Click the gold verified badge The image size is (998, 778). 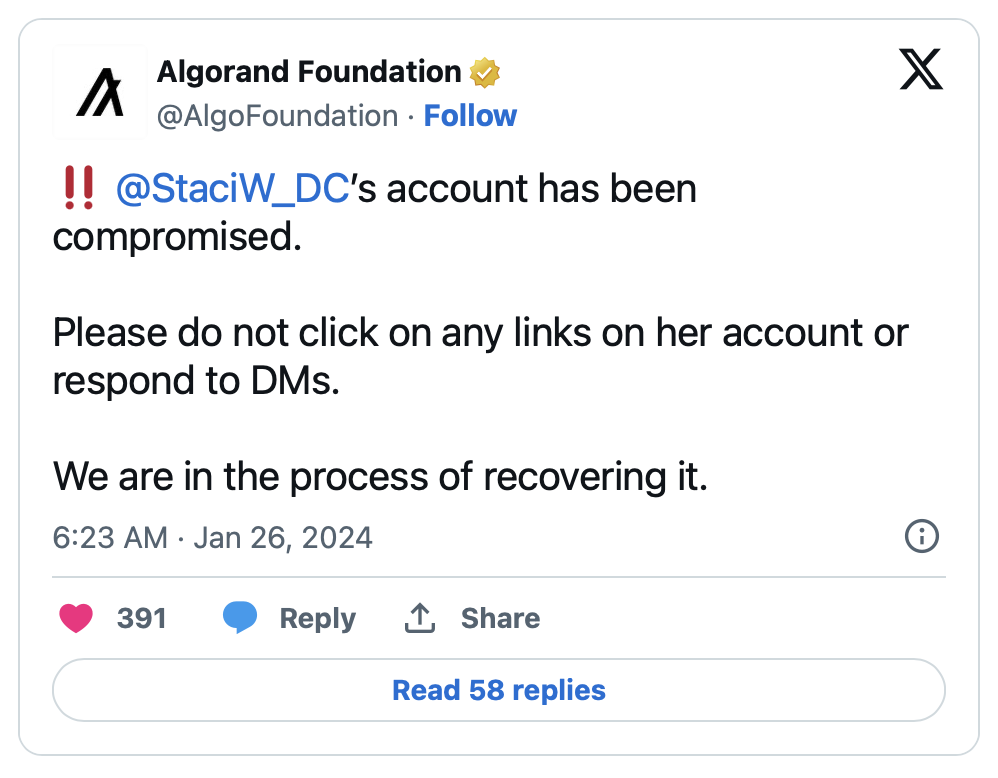tap(485, 73)
